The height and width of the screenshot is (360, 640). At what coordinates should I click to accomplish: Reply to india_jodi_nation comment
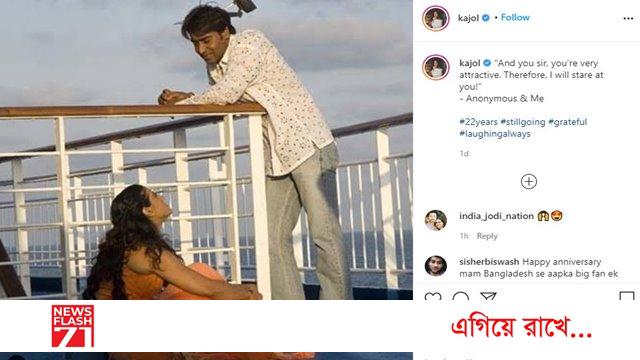487,236
